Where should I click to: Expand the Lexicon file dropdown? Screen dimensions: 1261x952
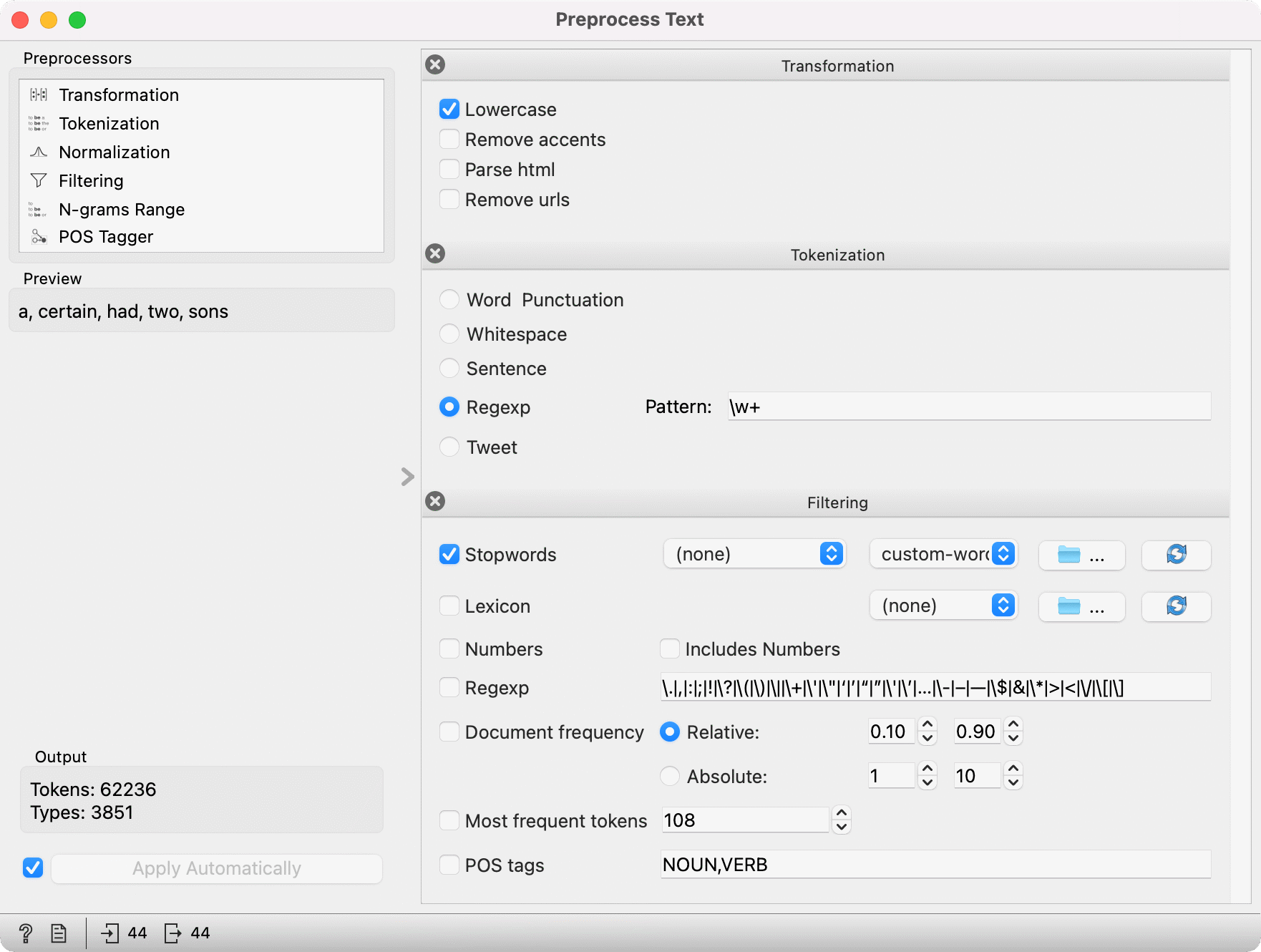click(x=943, y=606)
